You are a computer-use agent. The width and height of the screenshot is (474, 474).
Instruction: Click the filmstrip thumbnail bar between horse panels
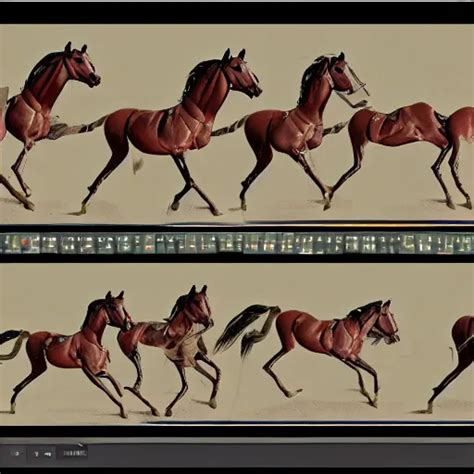click(237, 243)
